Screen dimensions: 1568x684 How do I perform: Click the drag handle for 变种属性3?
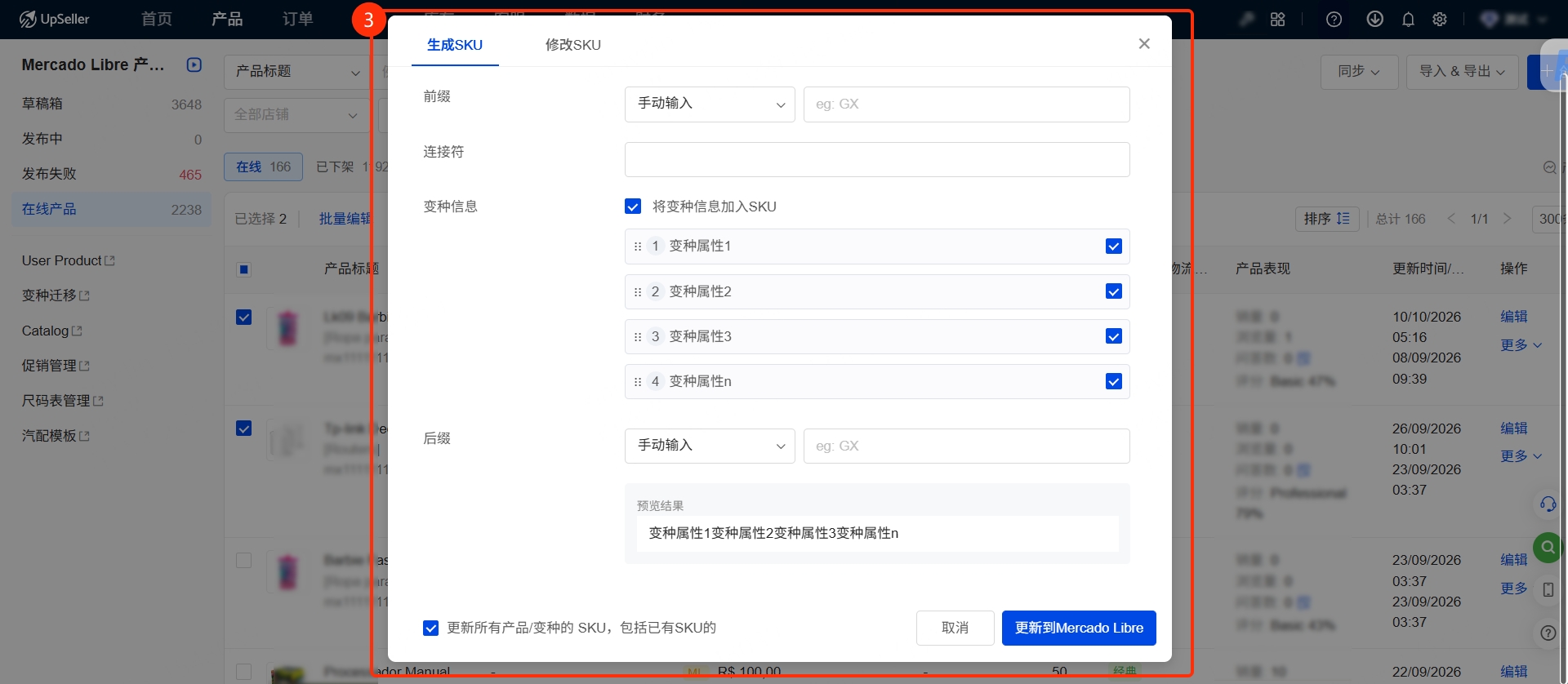[638, 336]
